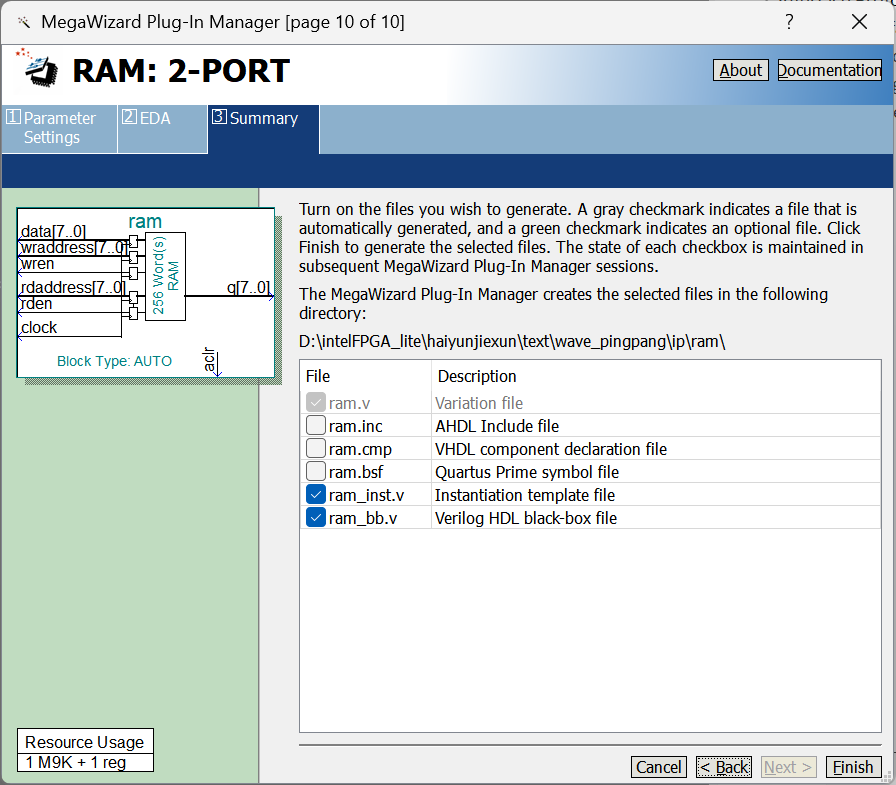Switch to Parameter Settings tab

point(59,129)
